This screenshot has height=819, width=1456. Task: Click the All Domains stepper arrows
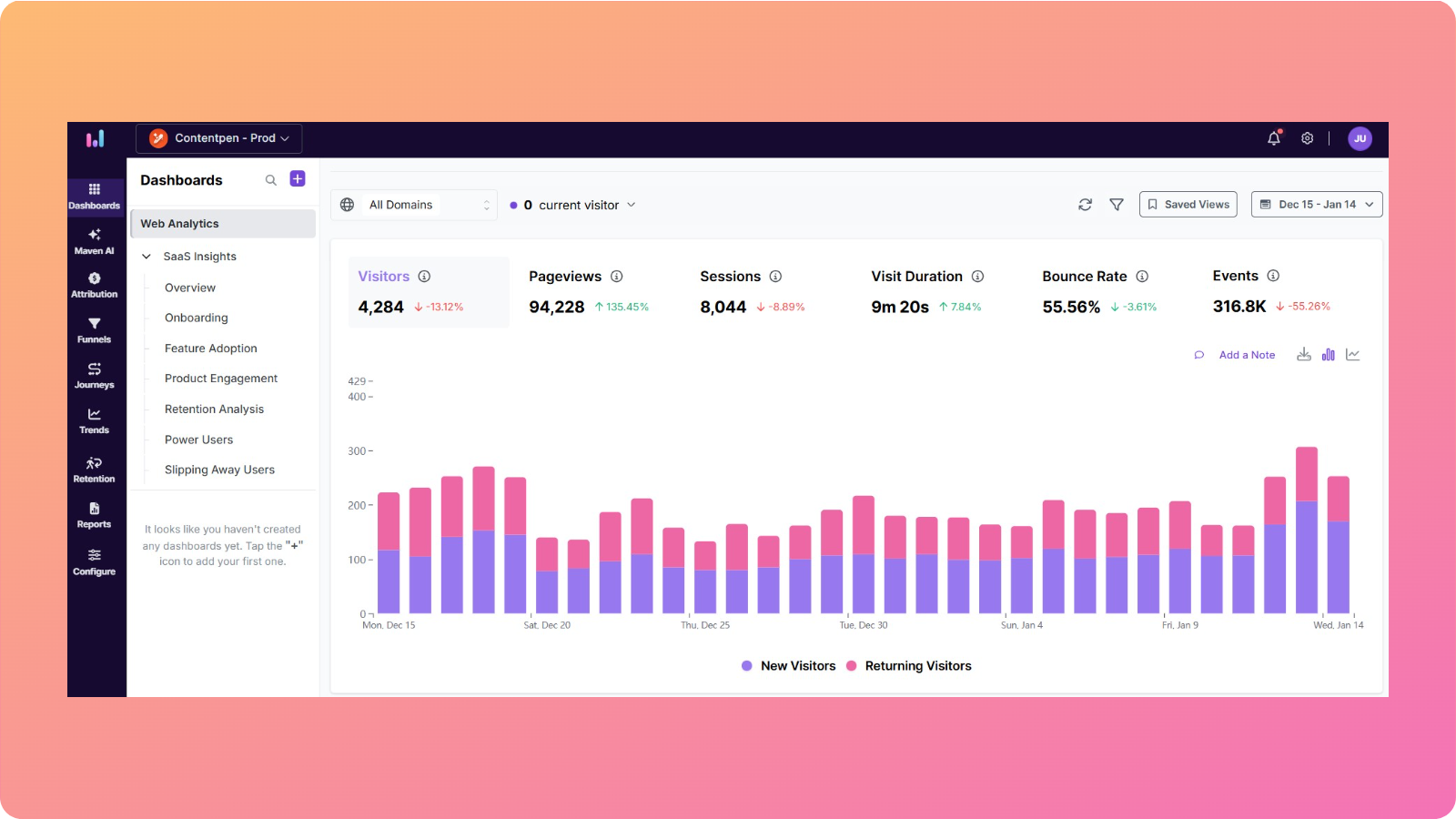[x=488, y=204]
